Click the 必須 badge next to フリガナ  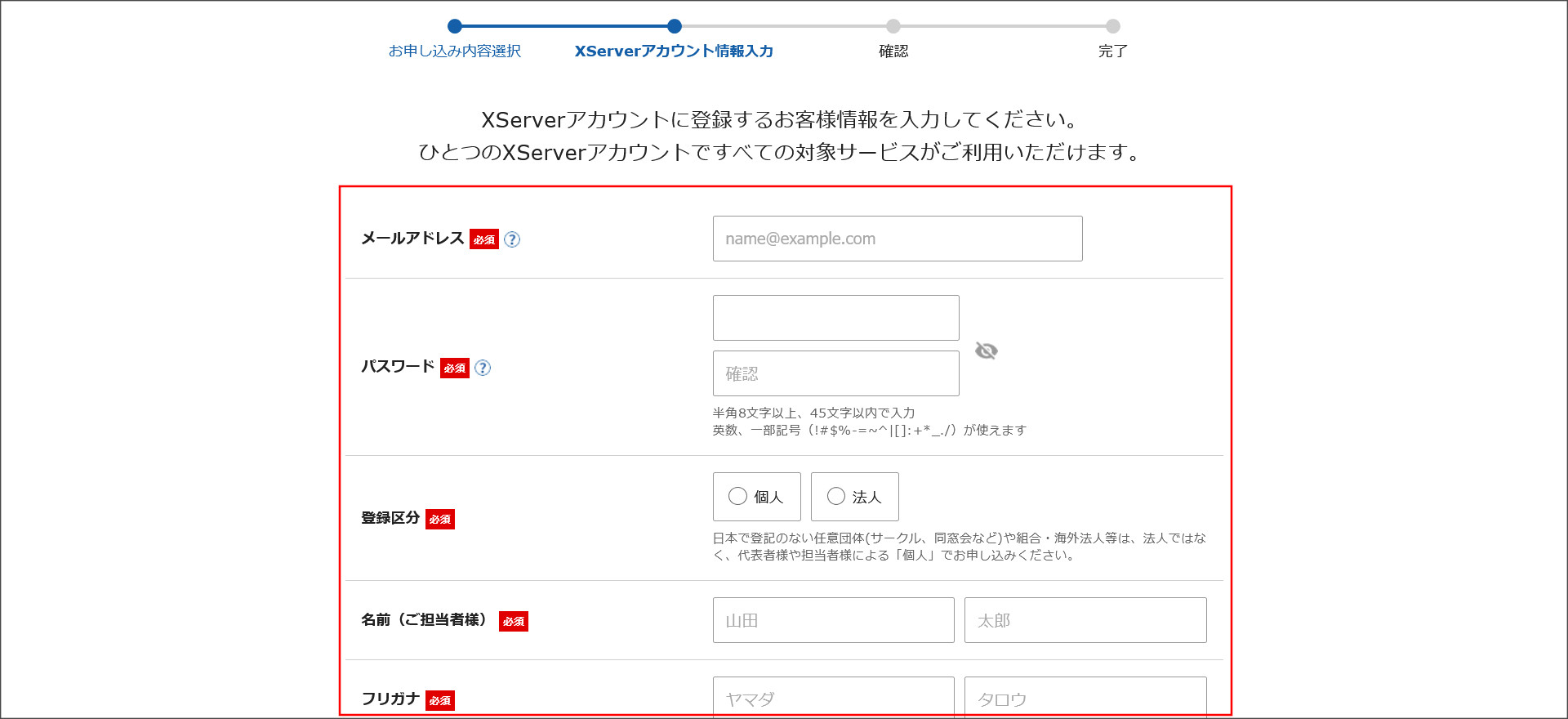tap(440, 700)
